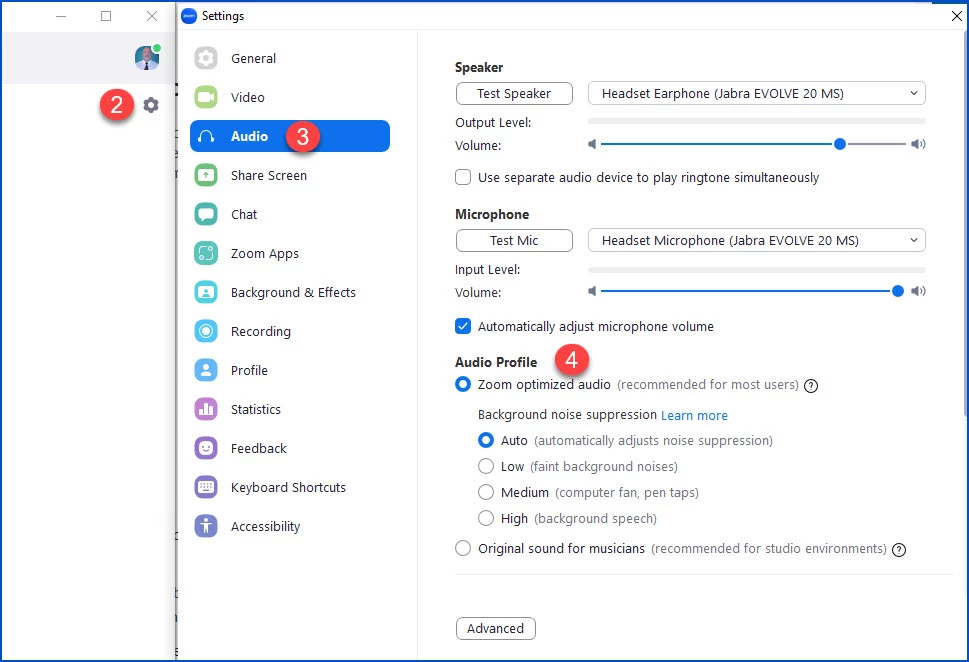Click the Zoom logo in Settings title bar
The height and width of the screenshot is (662, 969).
point(189,16)
